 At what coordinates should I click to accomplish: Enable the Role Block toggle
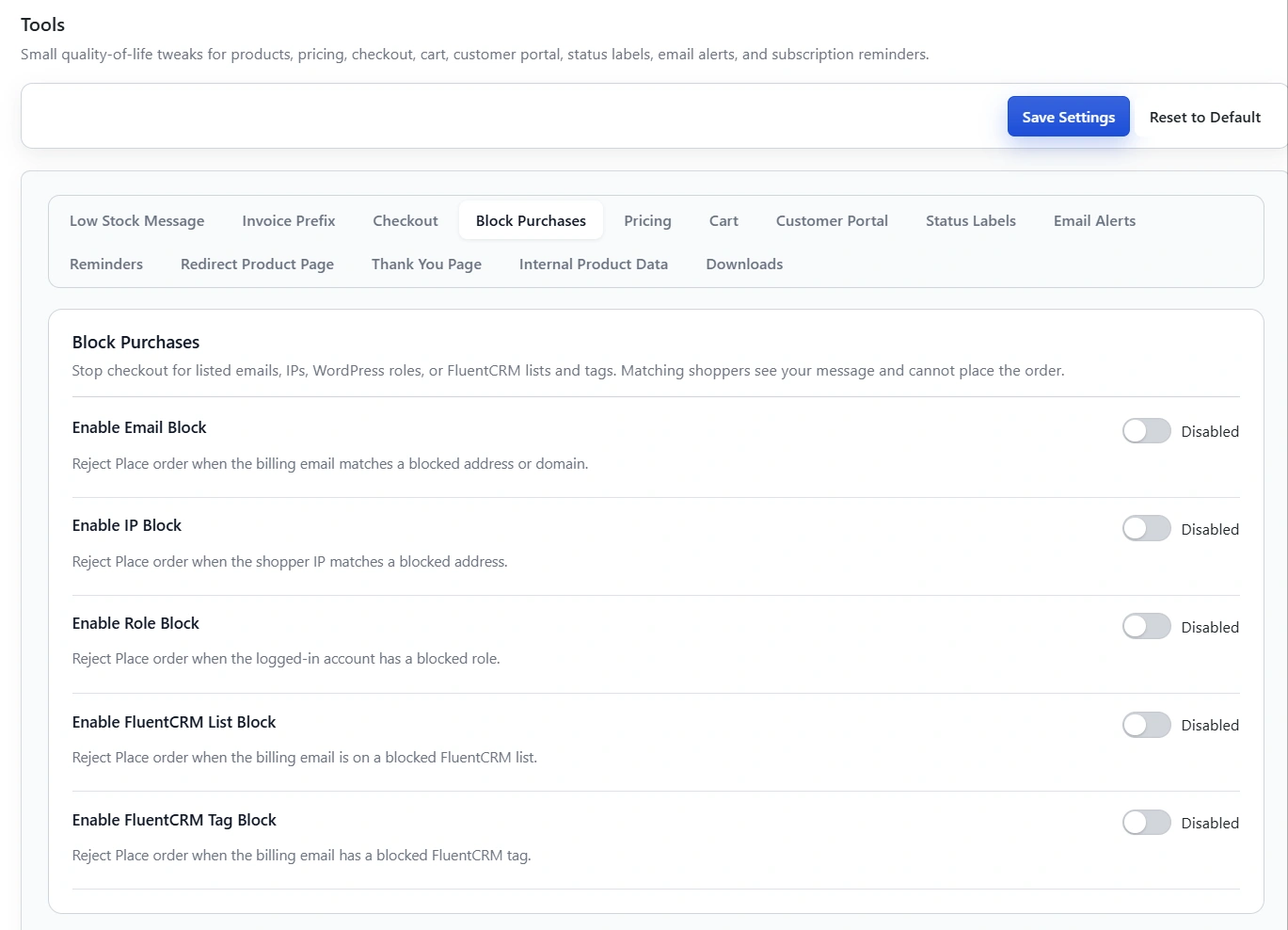tap(1146, 627)
